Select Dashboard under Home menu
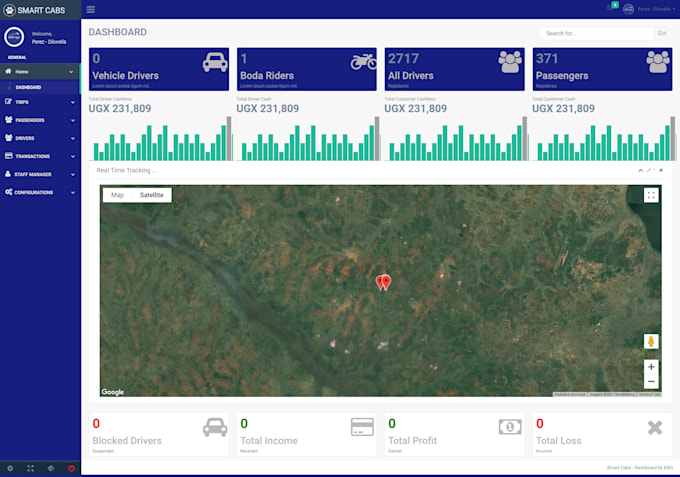The width and height of the screenshot is (680, 477). point(28,87)
